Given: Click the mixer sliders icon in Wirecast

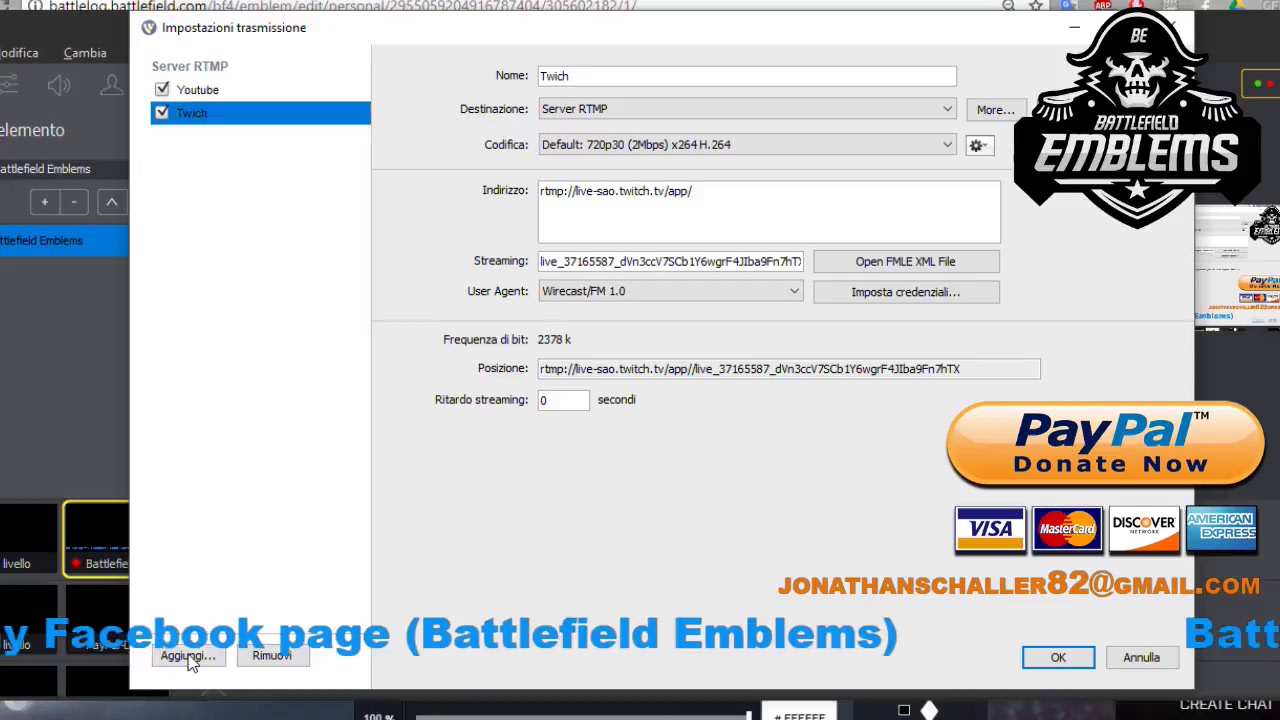Looking at the screenshot, I should tap(9, 87).
